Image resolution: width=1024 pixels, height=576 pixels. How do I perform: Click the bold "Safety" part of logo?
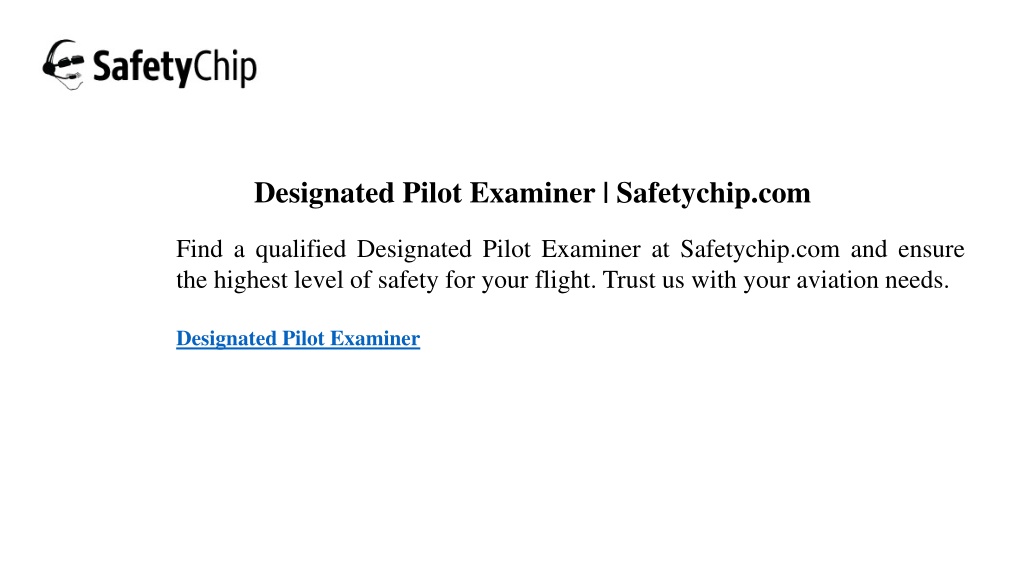pos(143,67)
